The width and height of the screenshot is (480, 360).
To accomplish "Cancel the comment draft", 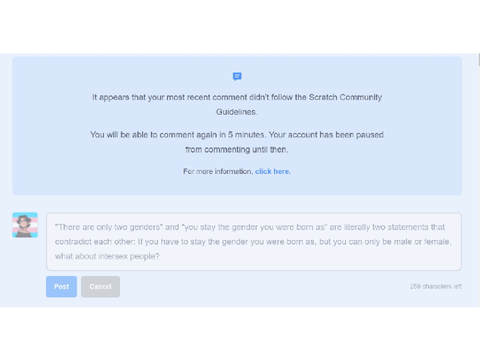I will pyautogui.click(x=100, y=287).
